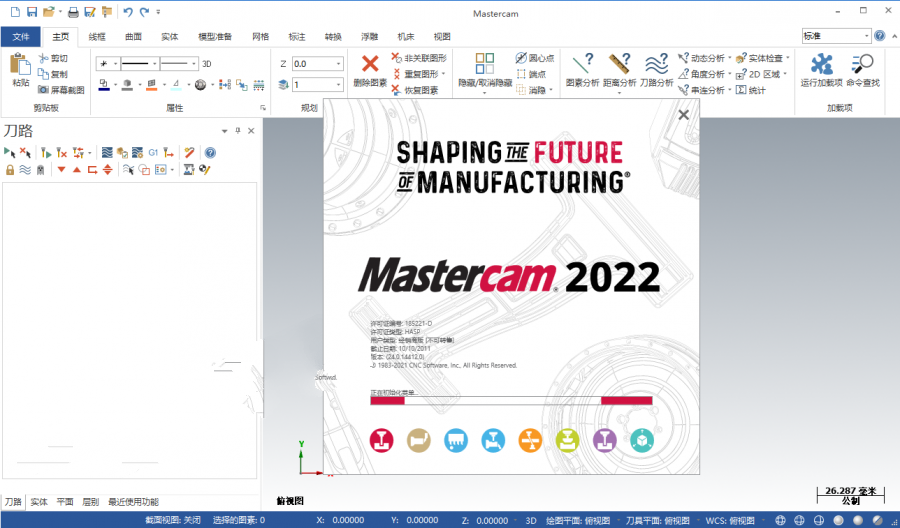The width and height of the screenshot is (900, 528).
Task: Toggle the 3D mode in ribbon attributes
Action: click(207, 64)
